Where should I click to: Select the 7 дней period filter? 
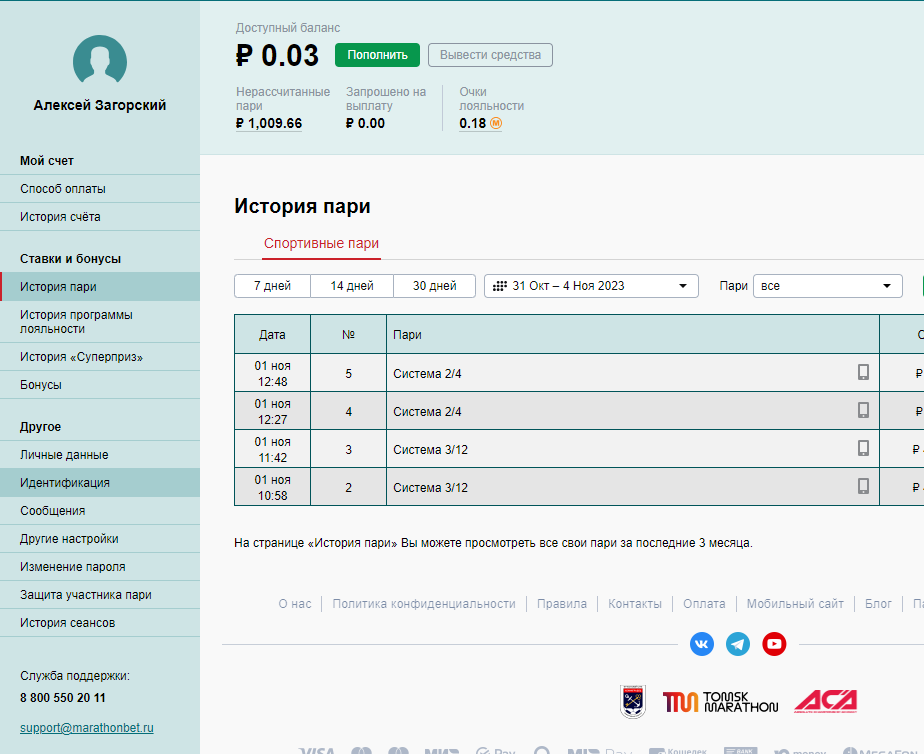tap(272, 286)
